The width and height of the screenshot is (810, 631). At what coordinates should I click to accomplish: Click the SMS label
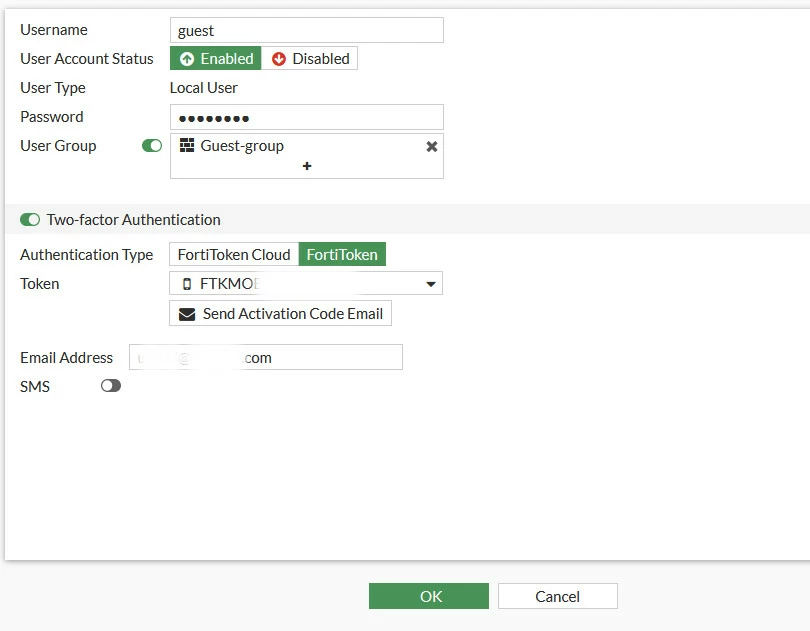(35, 387)
